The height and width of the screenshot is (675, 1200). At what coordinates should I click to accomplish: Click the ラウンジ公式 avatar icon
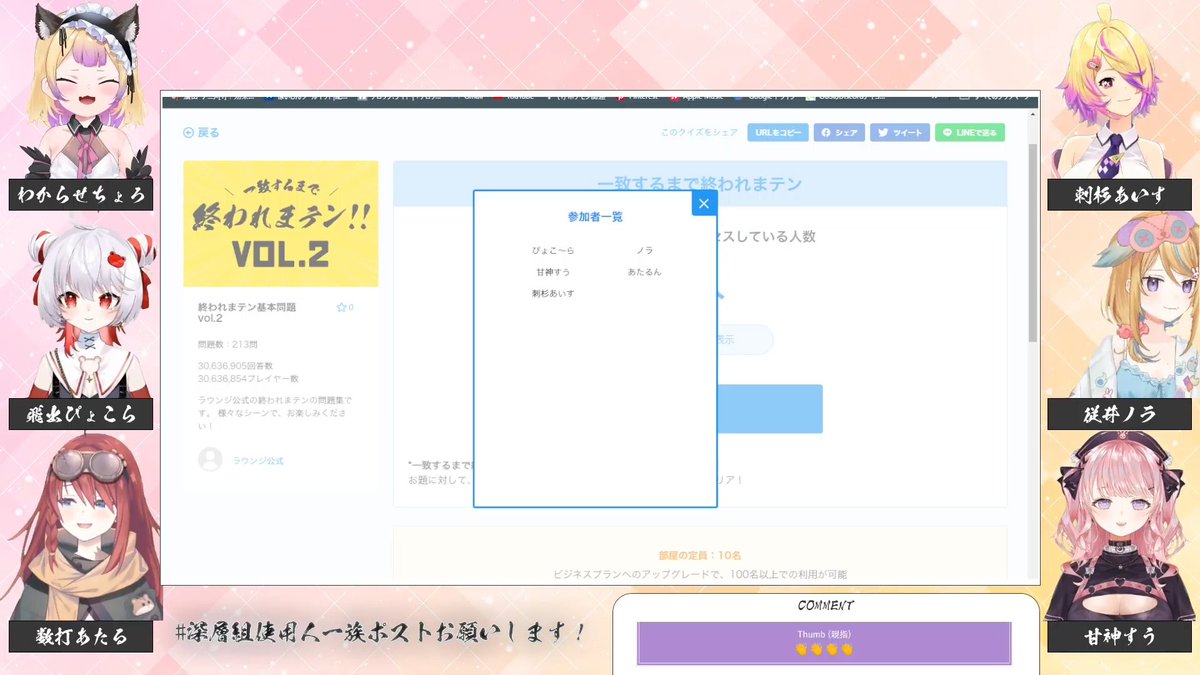tap(210, 459)
